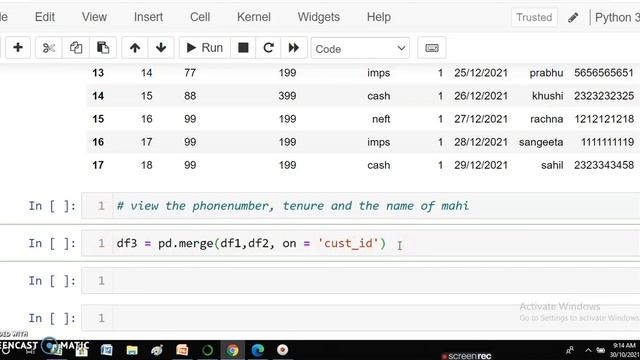Cut selected cells with scissors icon
Image resolution: width=640 pixels, height=360 pixels.
(x=49, y=48)
